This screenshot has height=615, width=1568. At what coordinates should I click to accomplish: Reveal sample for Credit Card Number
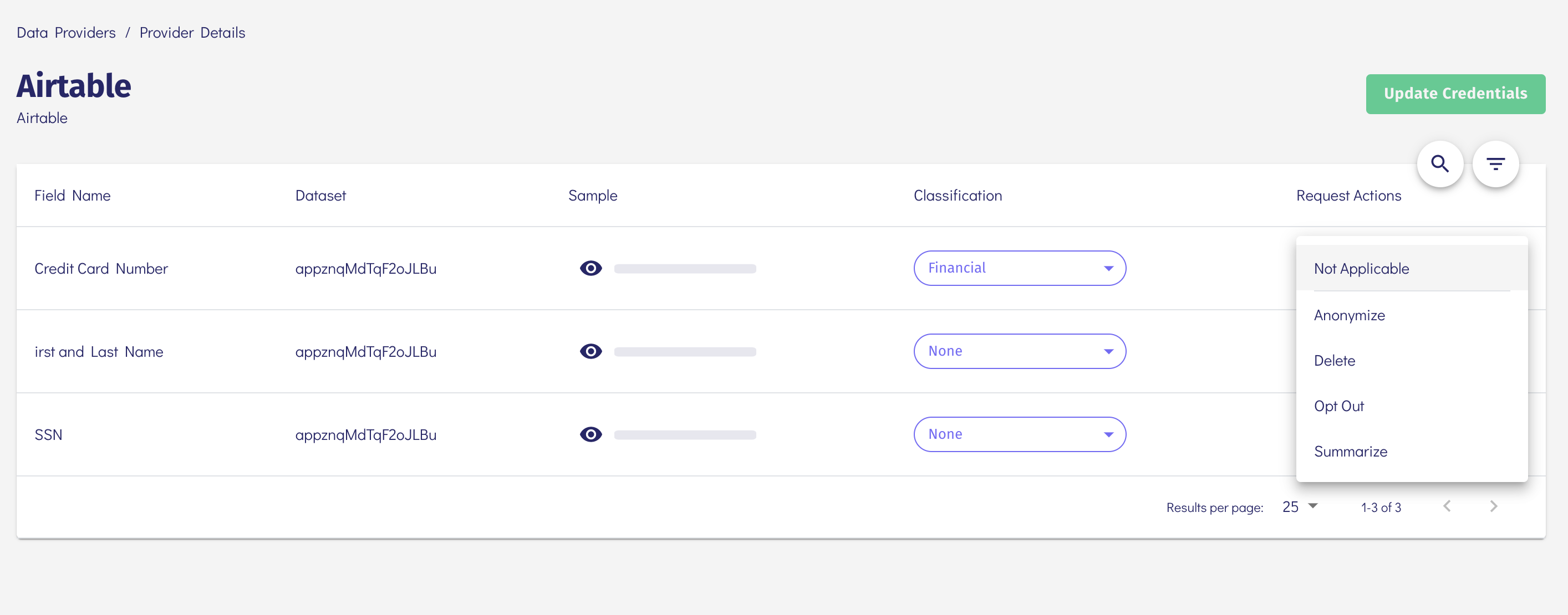(x=590, y=268)
